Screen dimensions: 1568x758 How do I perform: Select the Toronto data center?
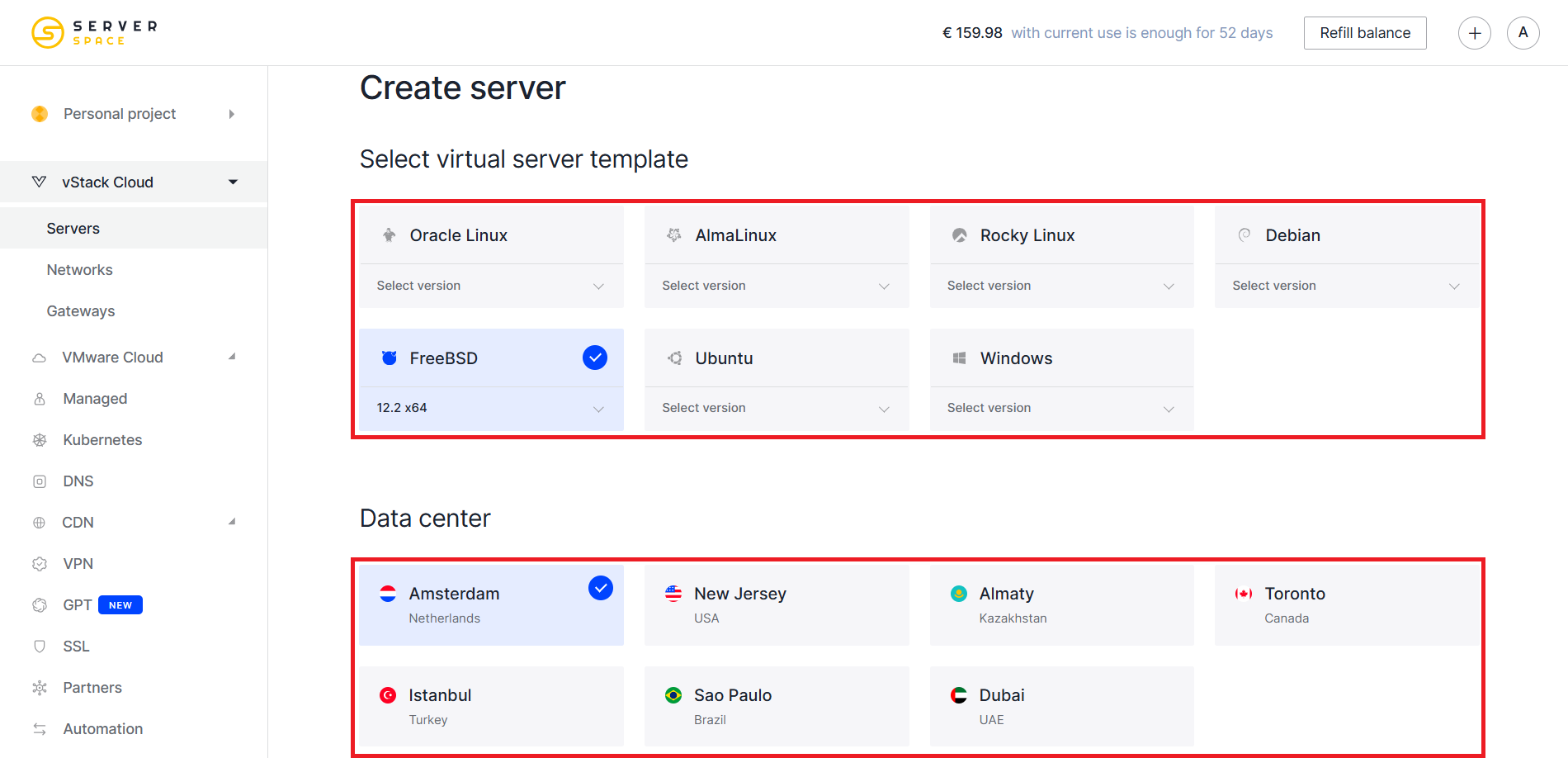point(1347,605)
